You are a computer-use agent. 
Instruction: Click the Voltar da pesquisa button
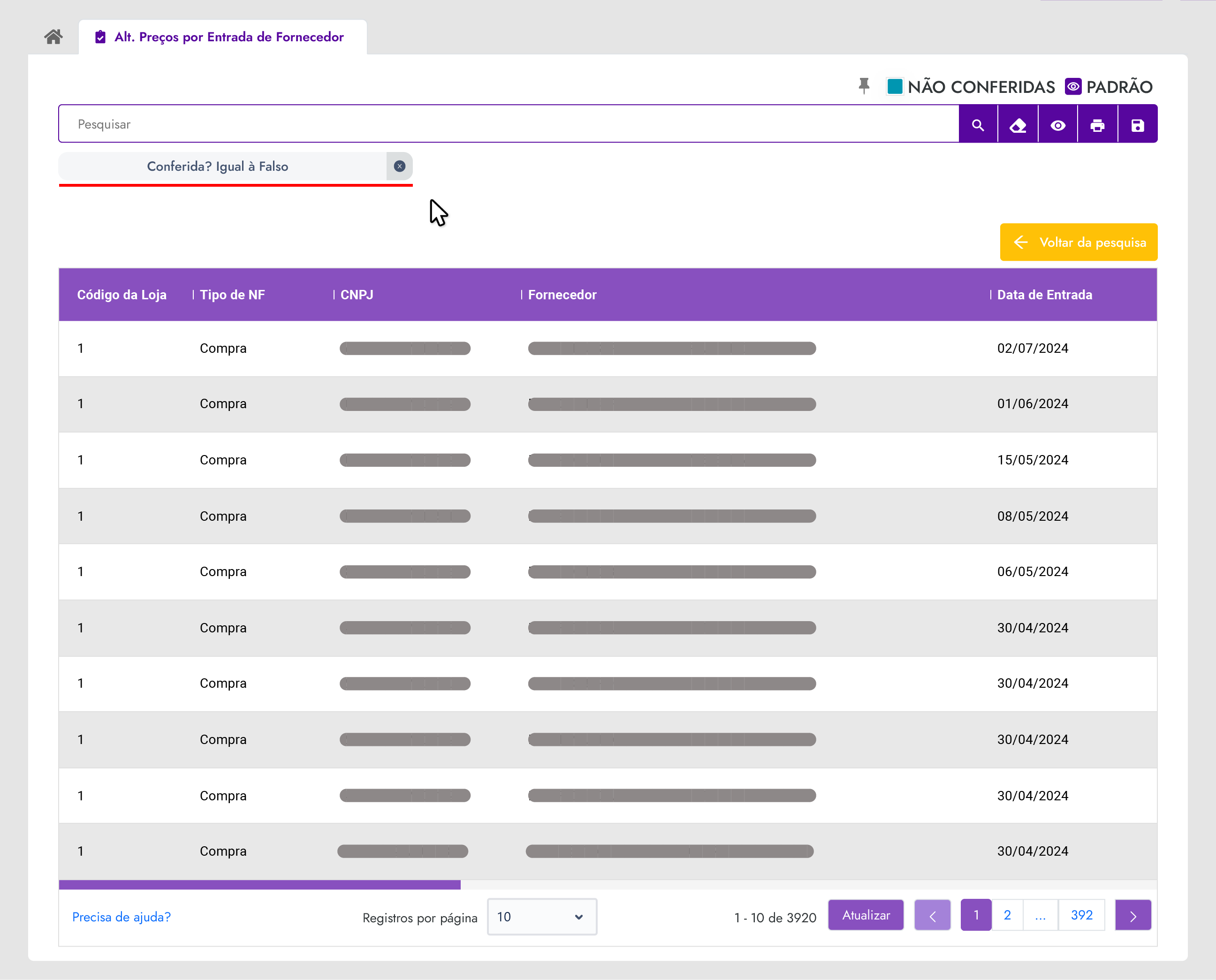1078,242
